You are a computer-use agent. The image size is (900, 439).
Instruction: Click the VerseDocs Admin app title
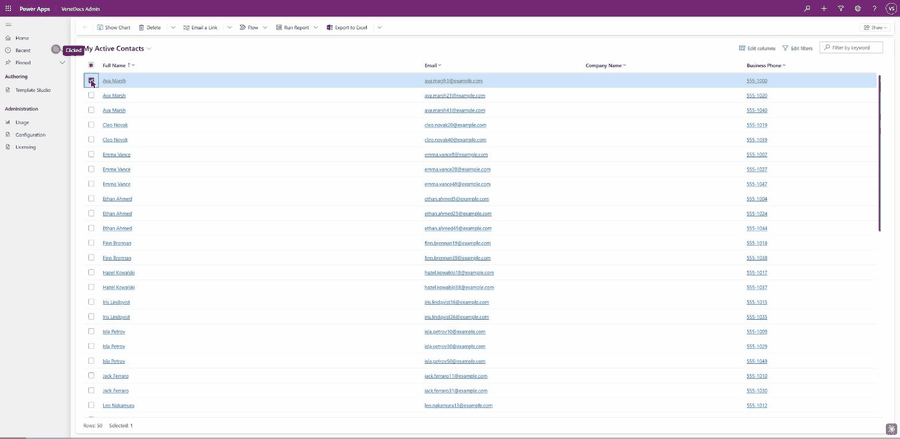pos(80,9)
